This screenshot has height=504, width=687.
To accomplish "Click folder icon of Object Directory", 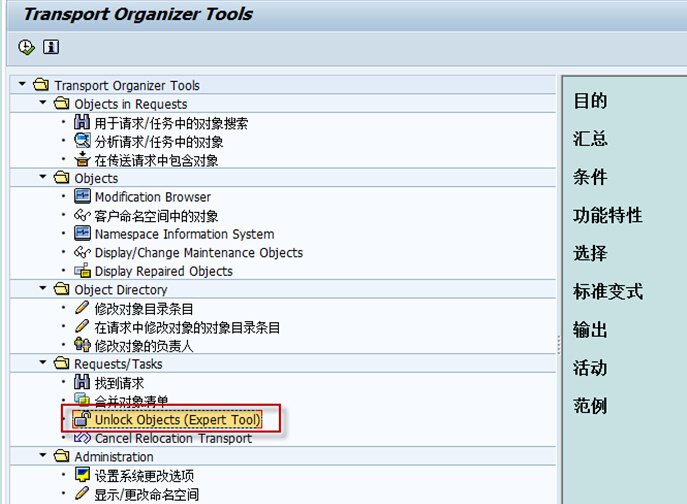I will tap(61, 288).
